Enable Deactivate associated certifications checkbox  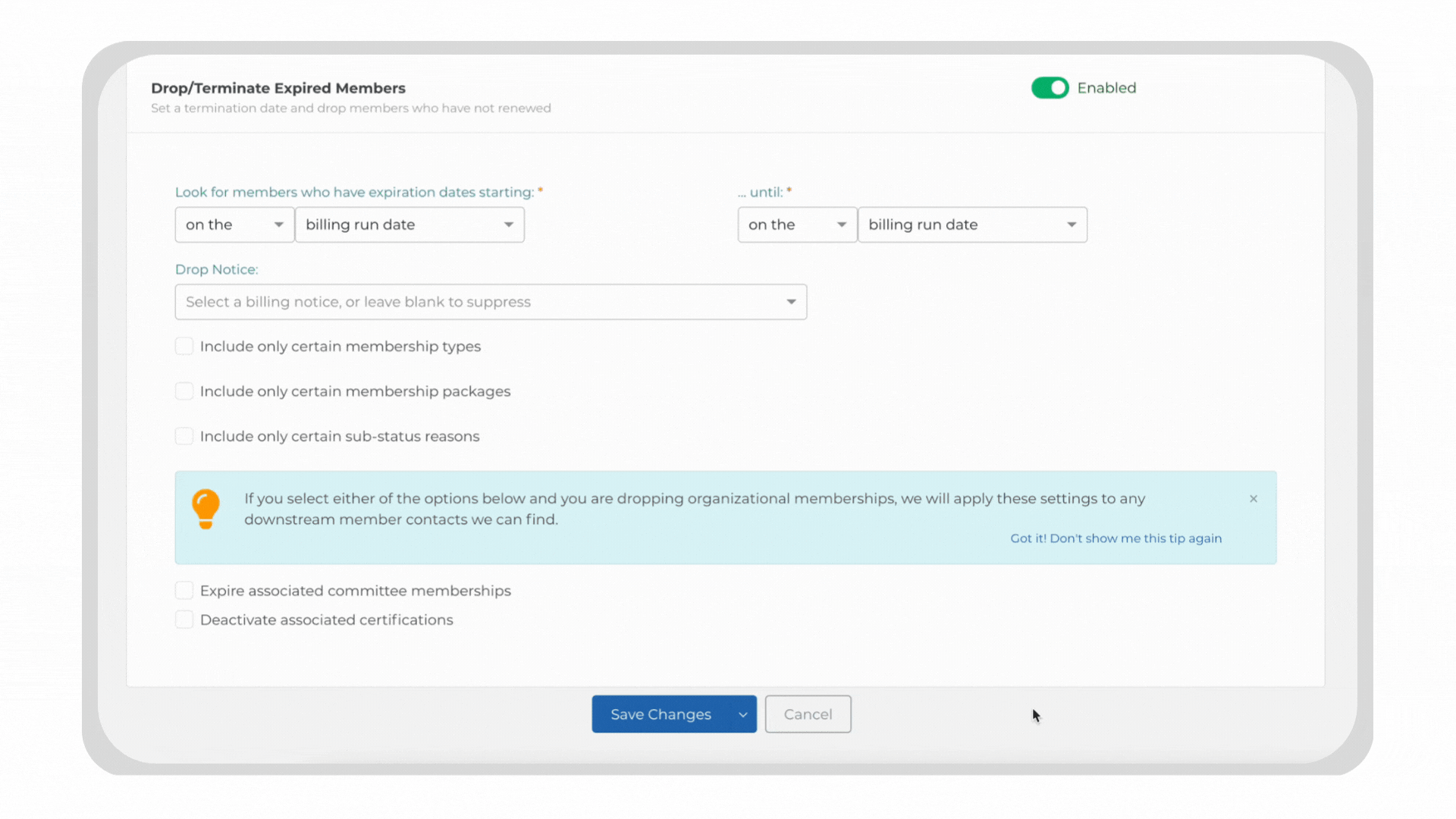[184, 620]
